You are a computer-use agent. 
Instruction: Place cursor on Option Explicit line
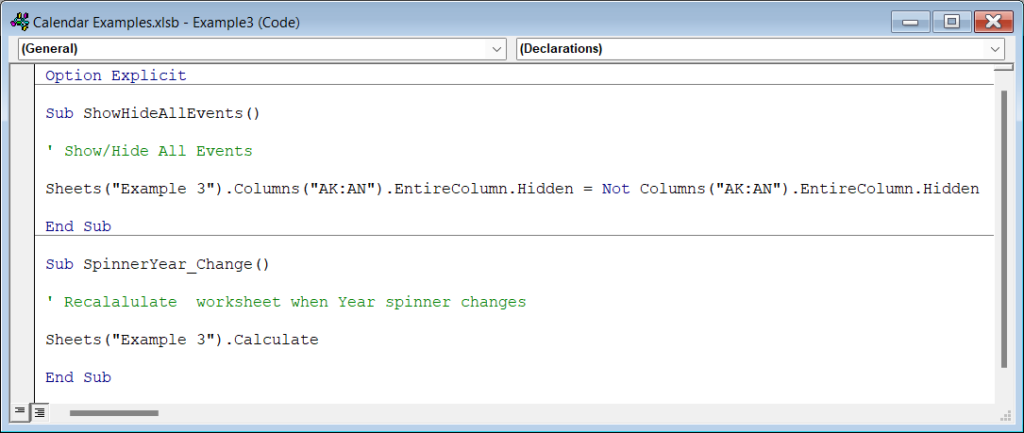tap(116, 76)
